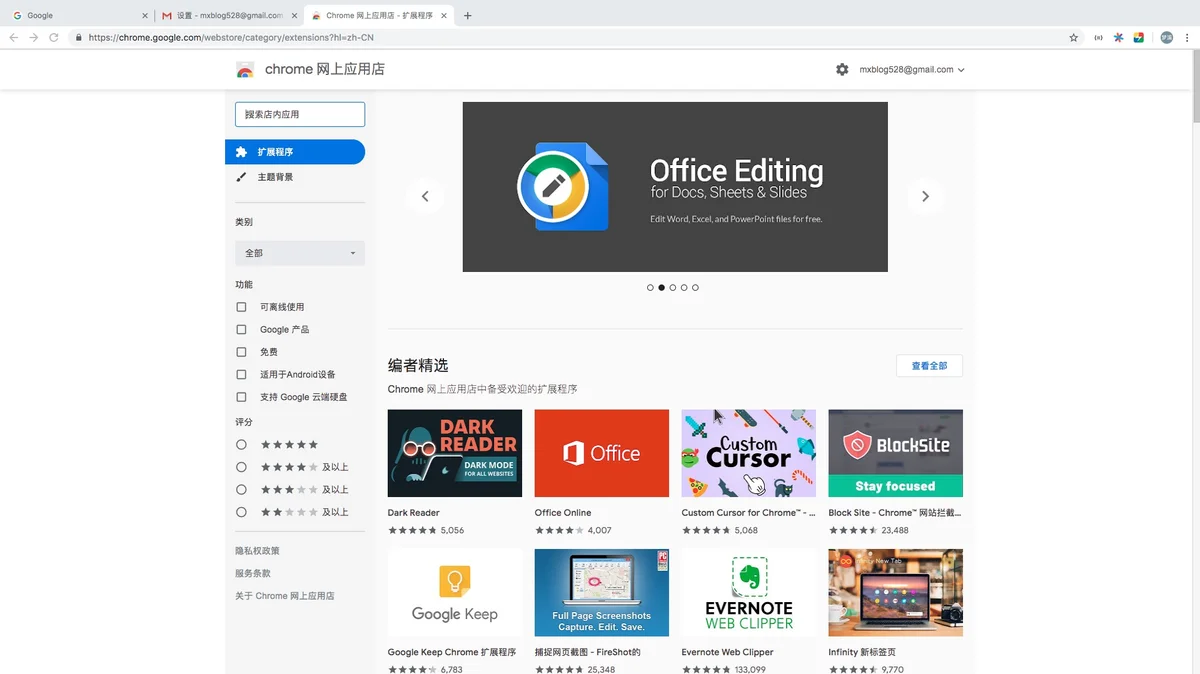This screenshot has height=674, width=1200.
Task: Enable the 可离线使用 checkbox
Action: [241, 307]
